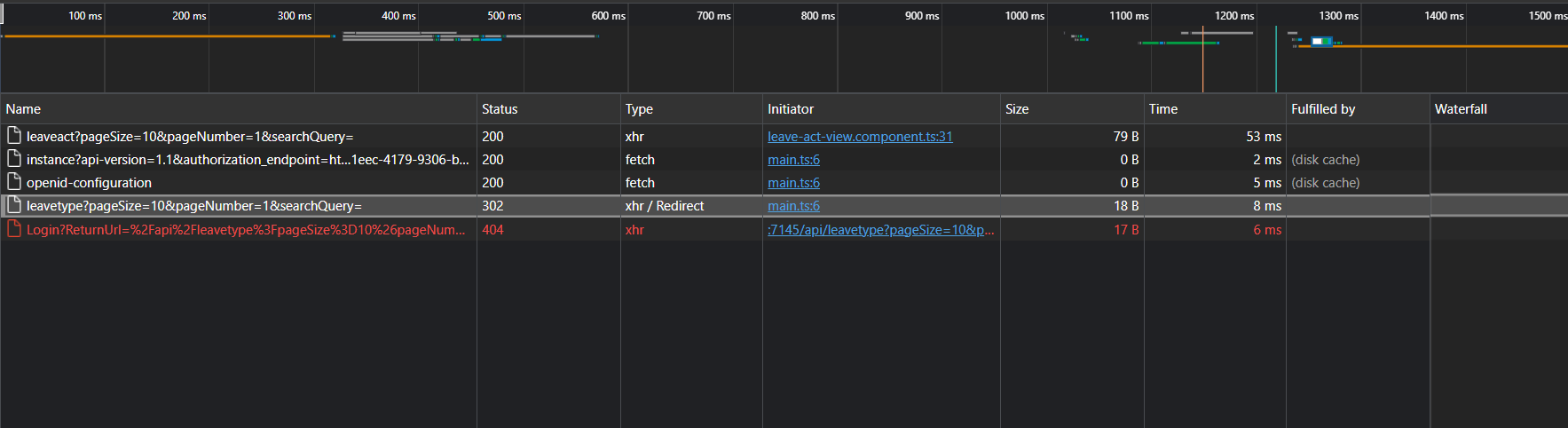Select the failed Login?ReturnUrl request name
This screenshot has height=428, width=1568.
(x=246, y=230)
